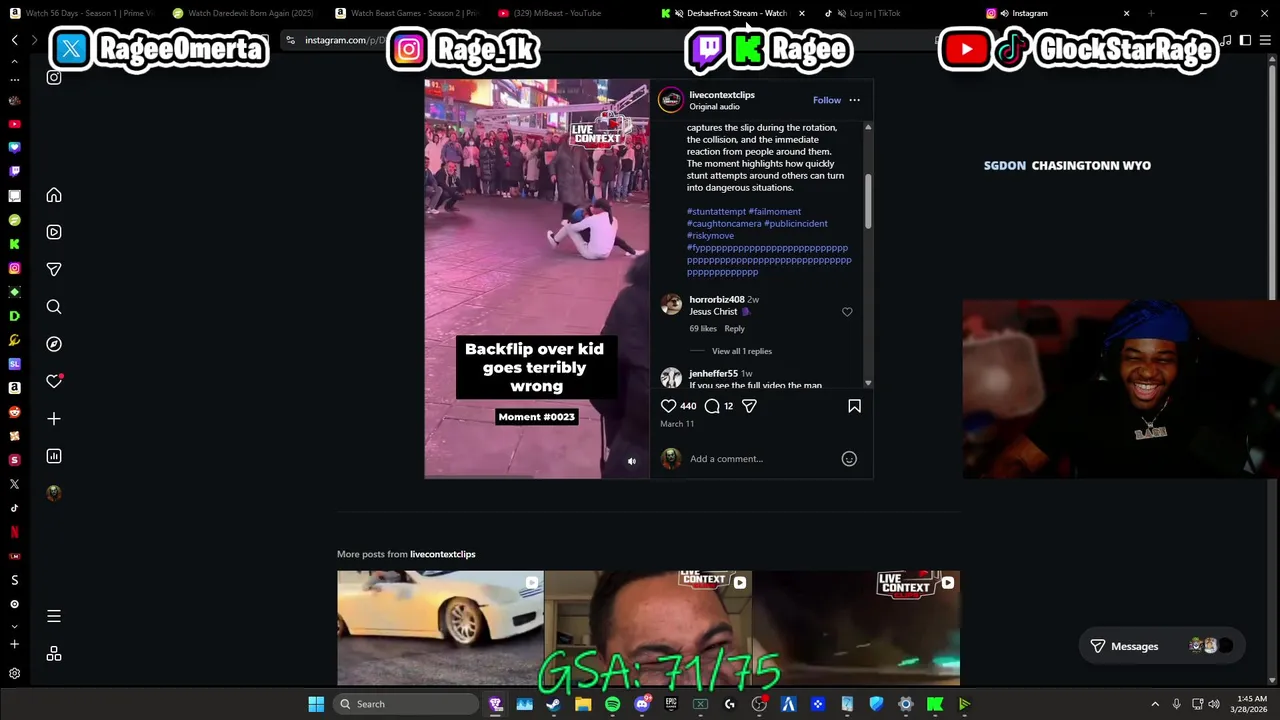Open Spotify from the taskbar

point(612,704)
